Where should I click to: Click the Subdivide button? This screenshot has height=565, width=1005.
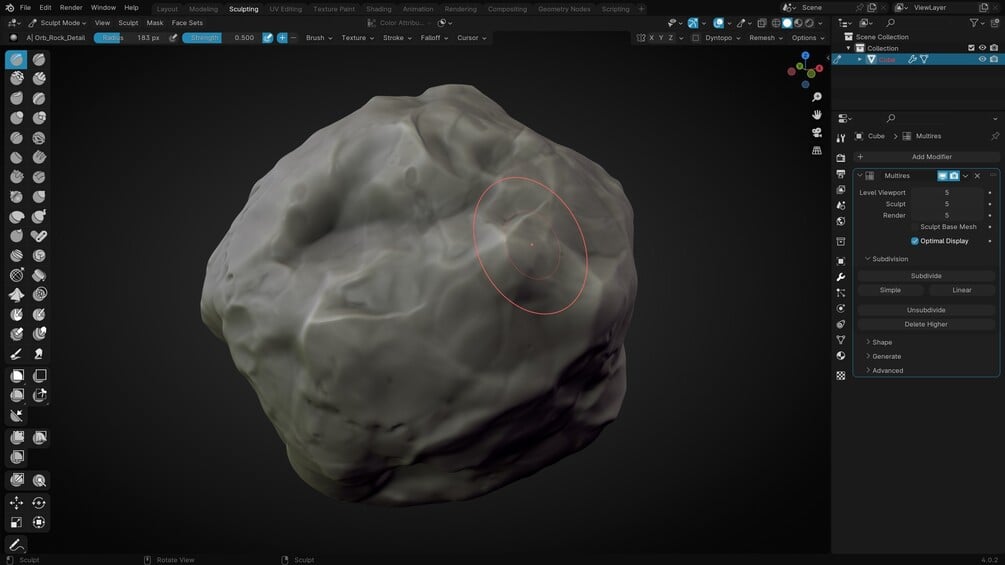pyautogui.click(x=925, y=276)
